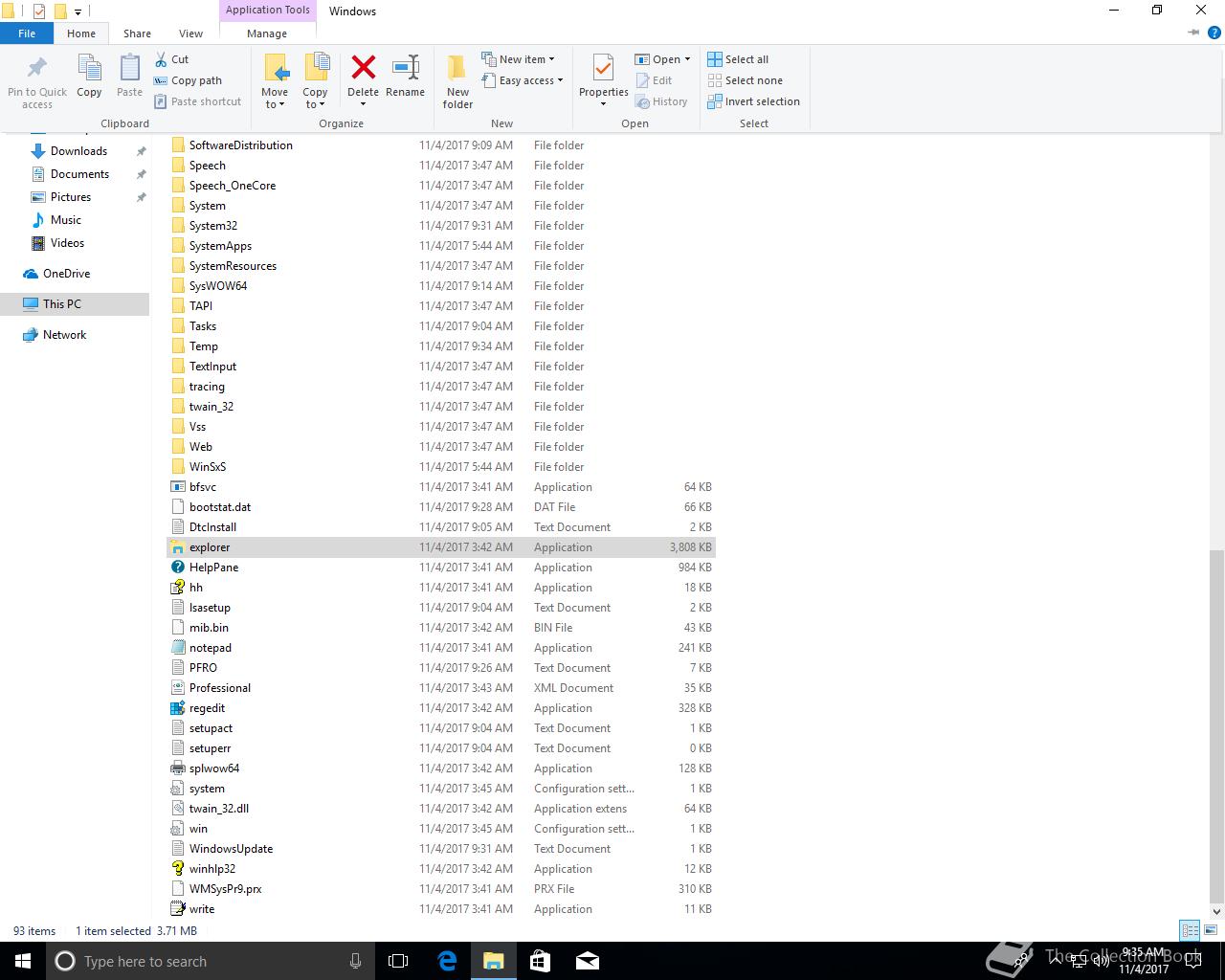Viewport: 1225px width, 980px height.
Task: Select the write application file
Action: 441,909
